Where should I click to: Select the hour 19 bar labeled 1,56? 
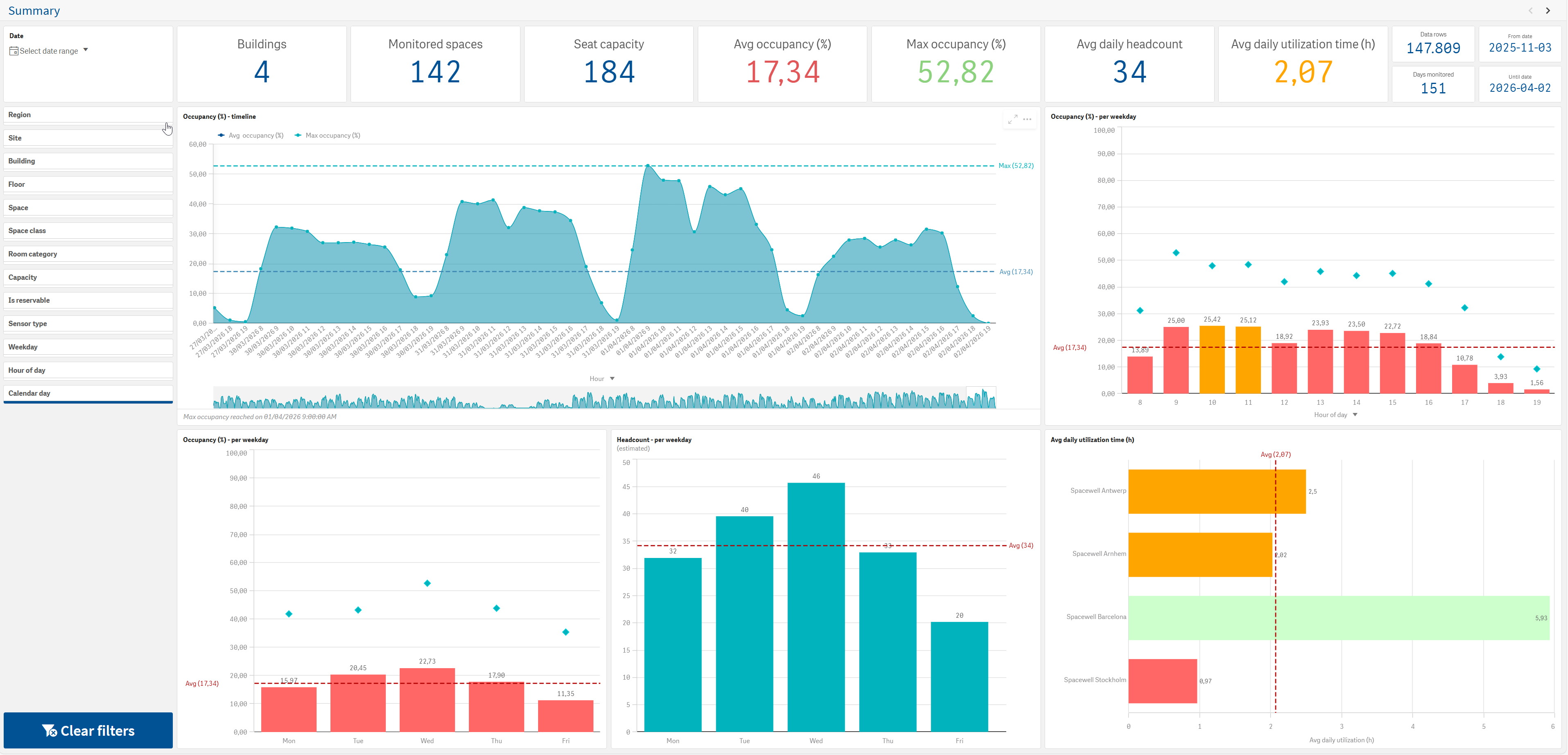[1536, 391]
